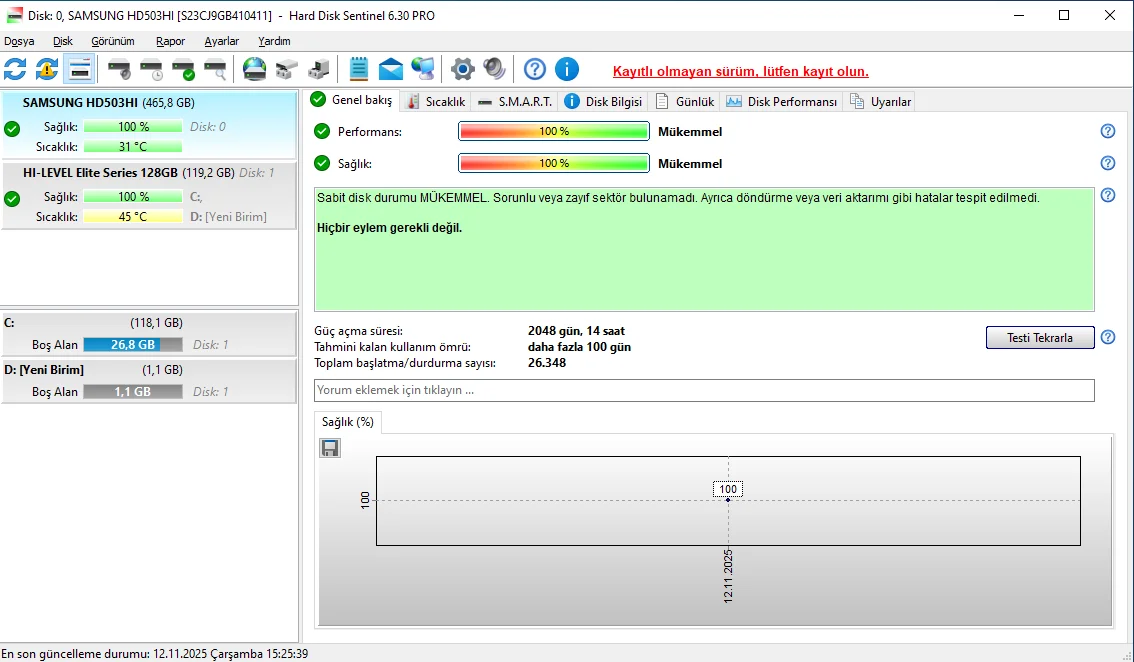
Task: Click the unregistered version registration link
Action: (740, 71)
